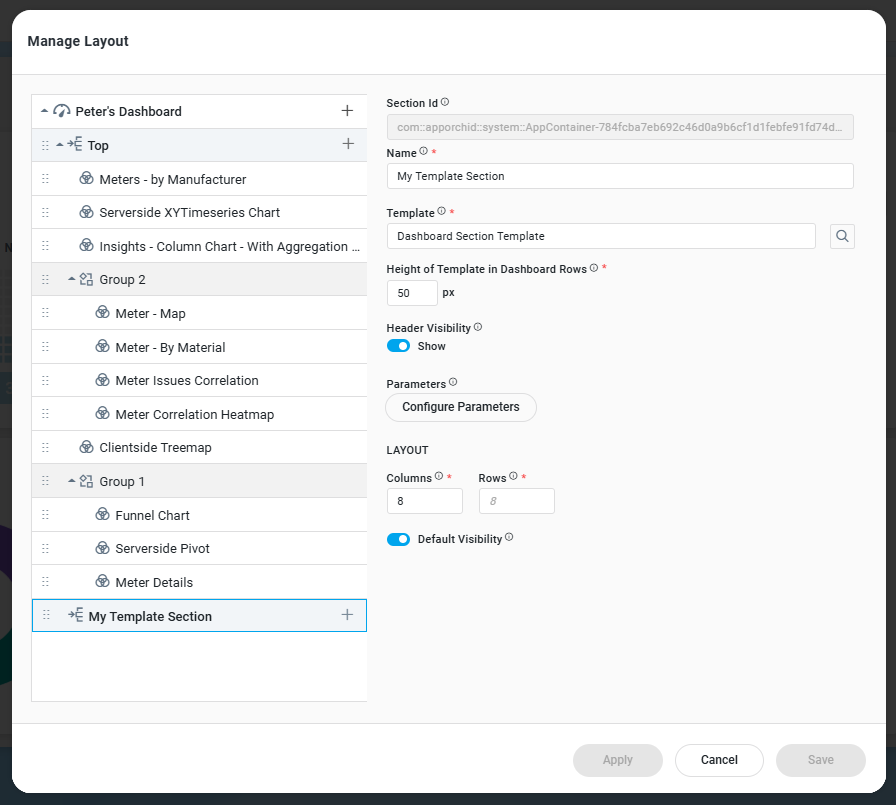Screen dimensions: 896x805
Task: Collapse the Group 1 tree node
Action: pos(72,481)
